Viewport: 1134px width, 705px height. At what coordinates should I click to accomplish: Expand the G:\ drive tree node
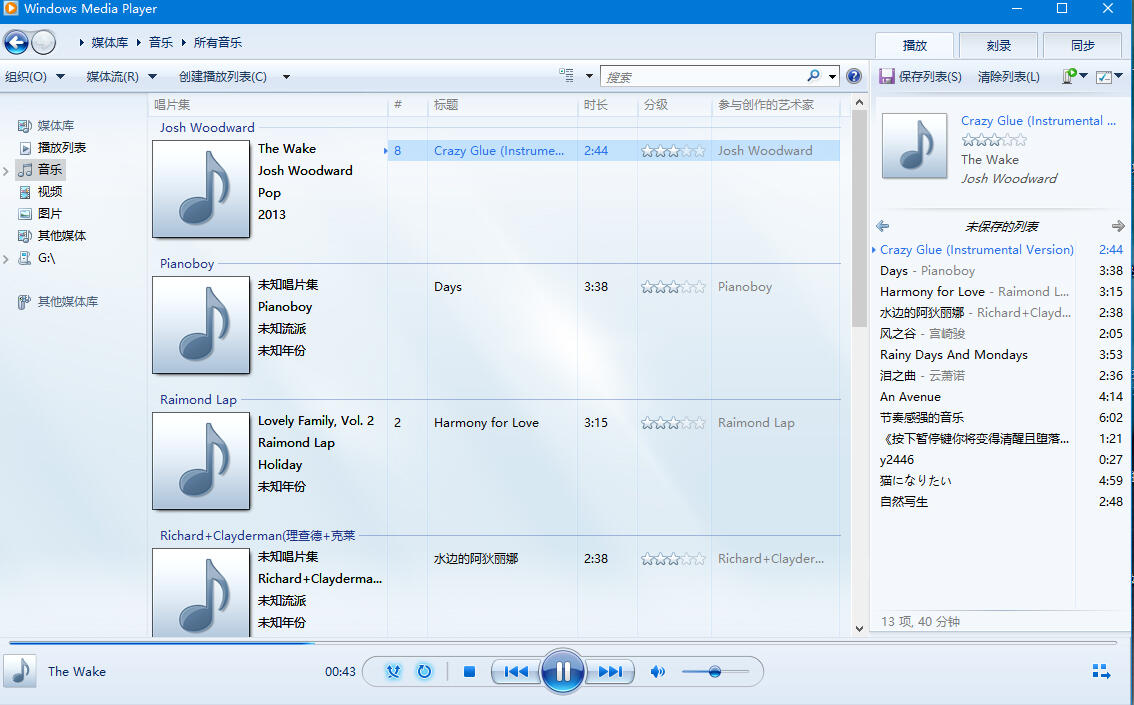(6, 259)
